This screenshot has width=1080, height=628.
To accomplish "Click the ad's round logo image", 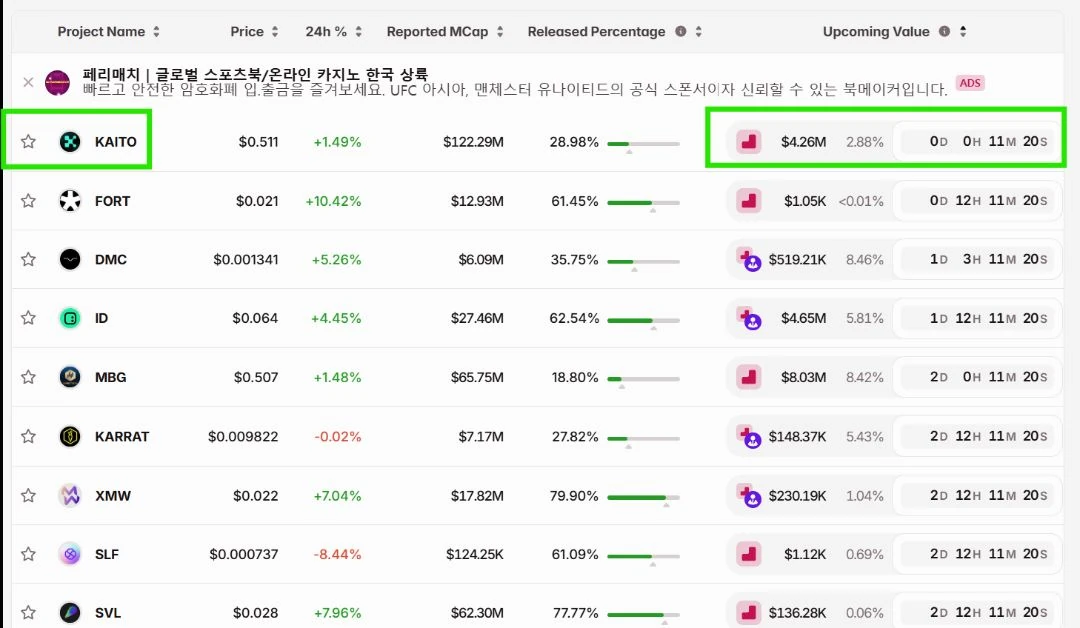I will tap(57, 83).
